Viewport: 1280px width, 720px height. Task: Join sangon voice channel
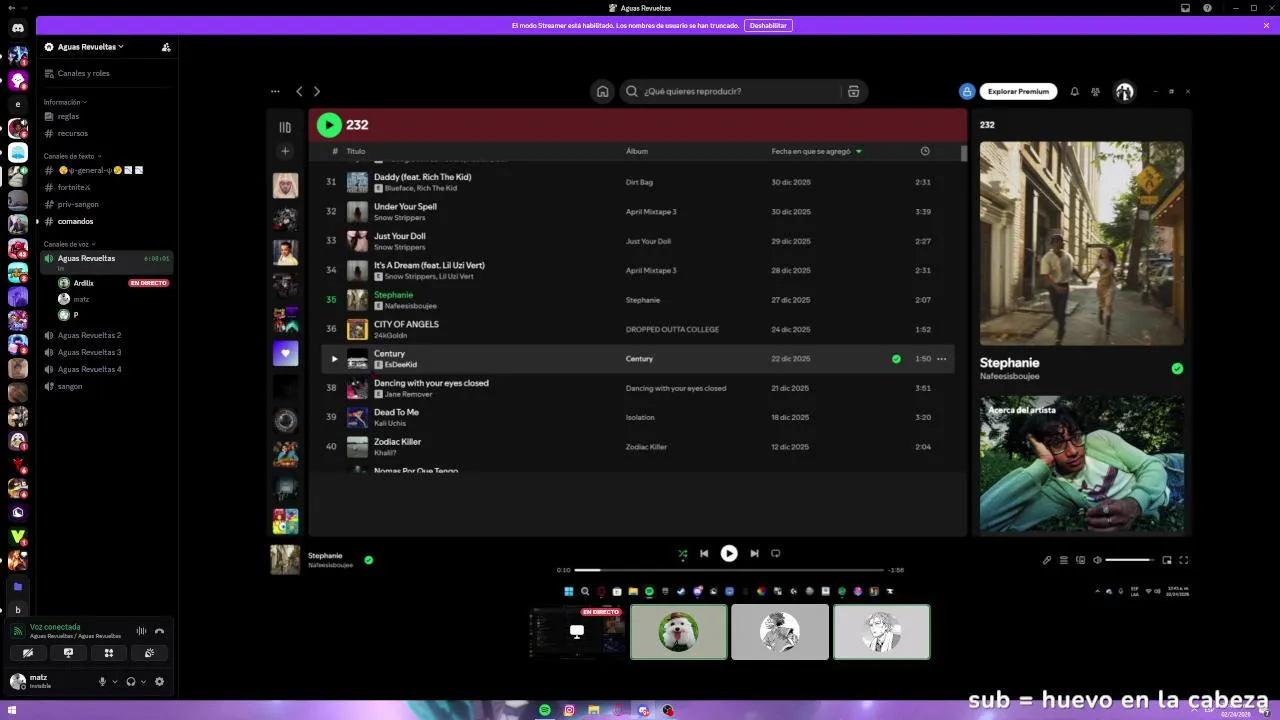pos(106,386)
